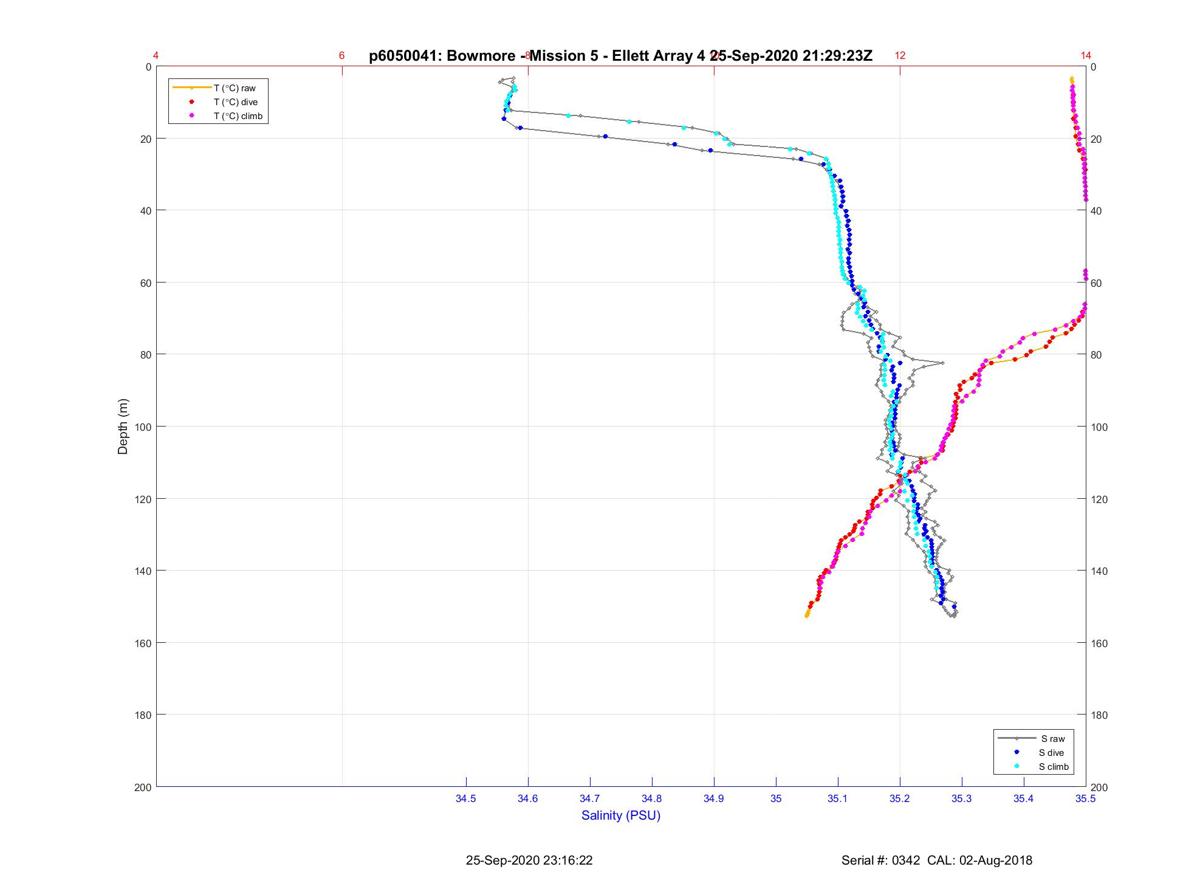This screenshot has height=885, width=1200.
Task: Click the red temperature tick label 12
Action: pos(900,56)
